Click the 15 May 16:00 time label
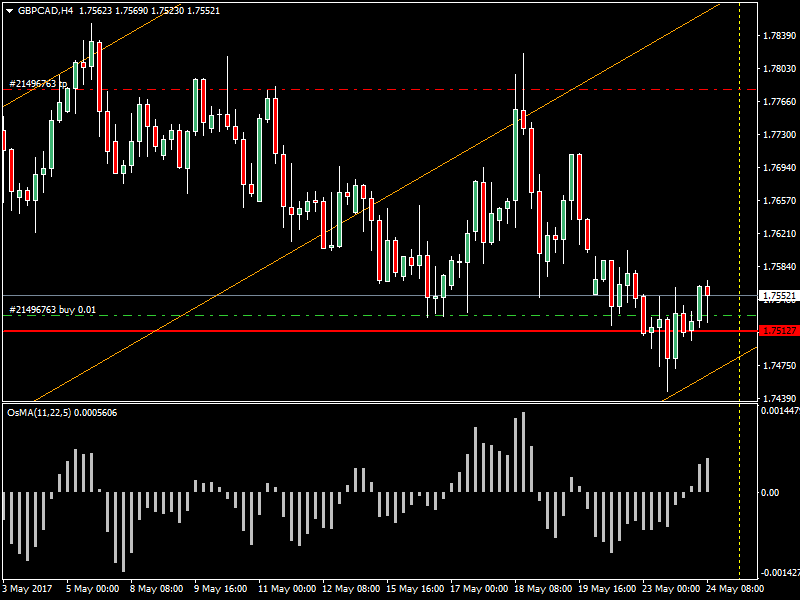This screenshot has height=600, width=800. pyautogui.click(x=415, y=588)
